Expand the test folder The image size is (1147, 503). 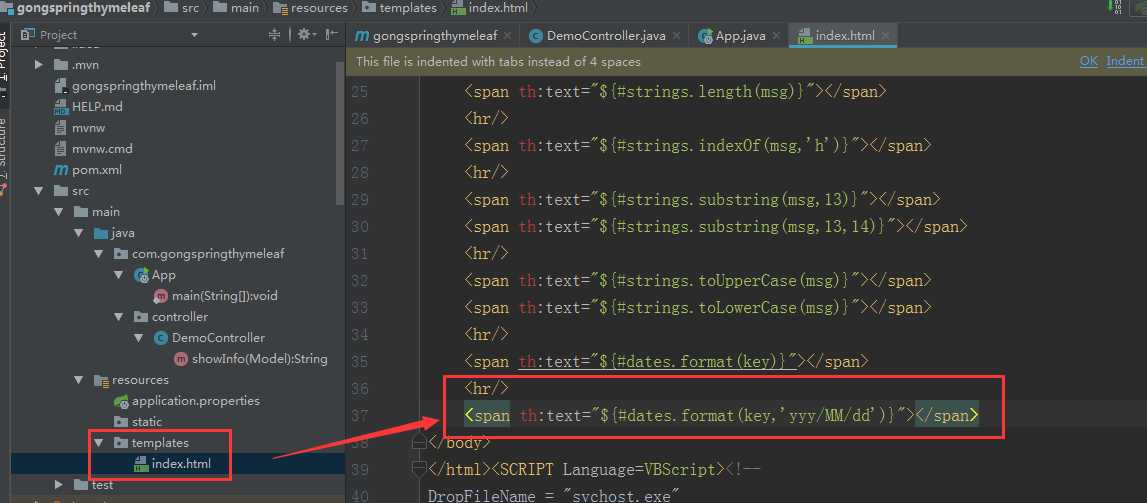tap(59, 485)
